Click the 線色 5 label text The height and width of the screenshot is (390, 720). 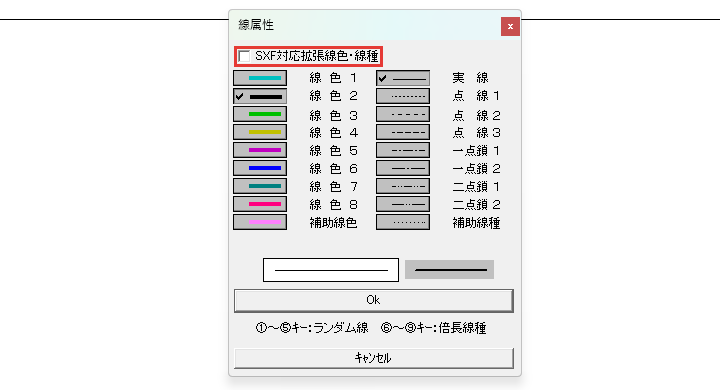(x=333, y=151)
